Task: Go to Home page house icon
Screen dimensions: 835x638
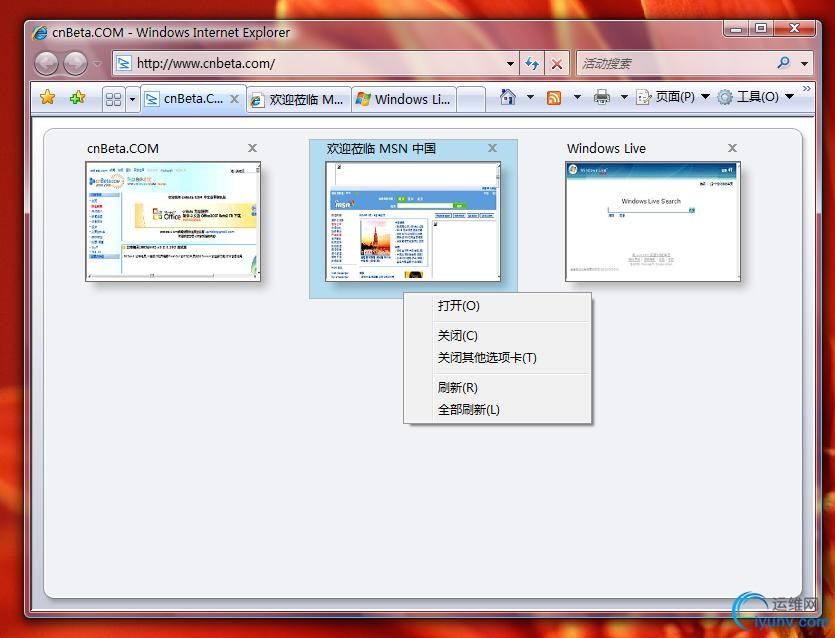Action: pyautogui.click(x=507, y=97)
